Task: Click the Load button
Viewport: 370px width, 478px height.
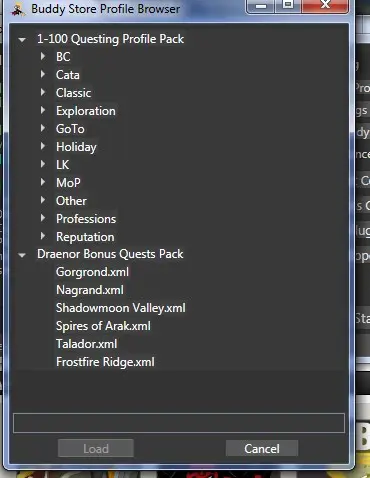Action: (96, 449)
